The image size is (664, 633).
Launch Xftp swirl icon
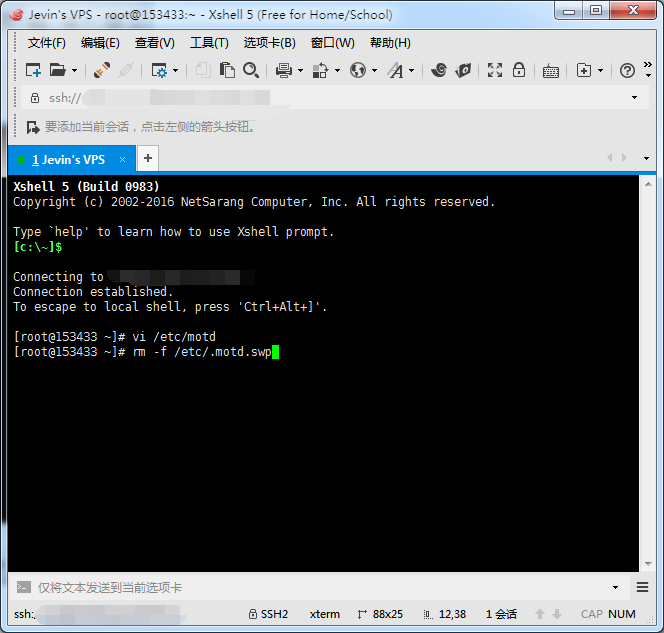tap(439, 70)
